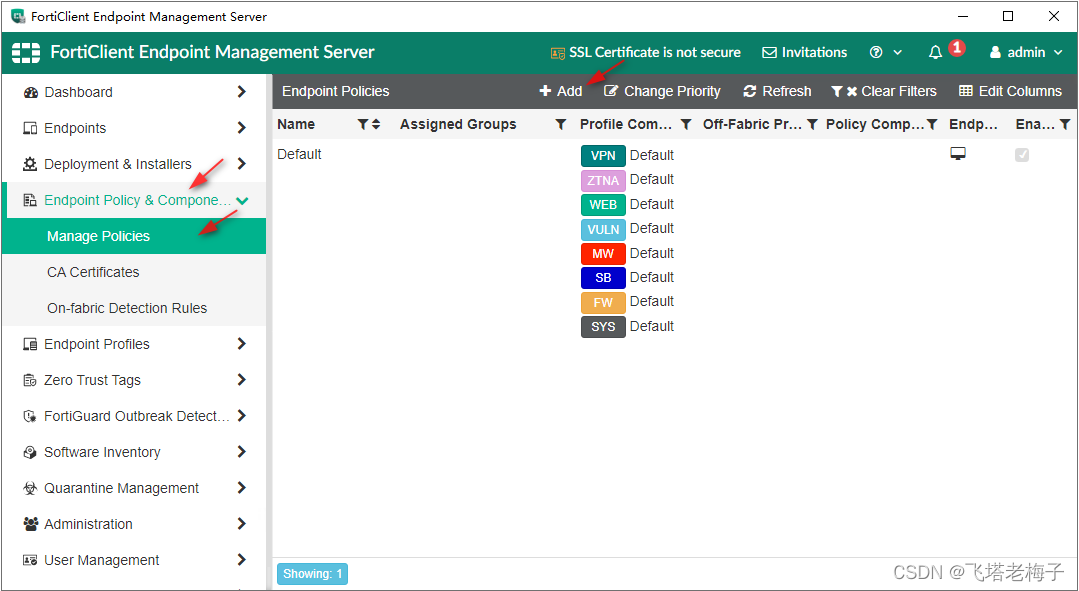1079x591 pixels.
Task: Filter the Name column
Action: click(363, 125)
